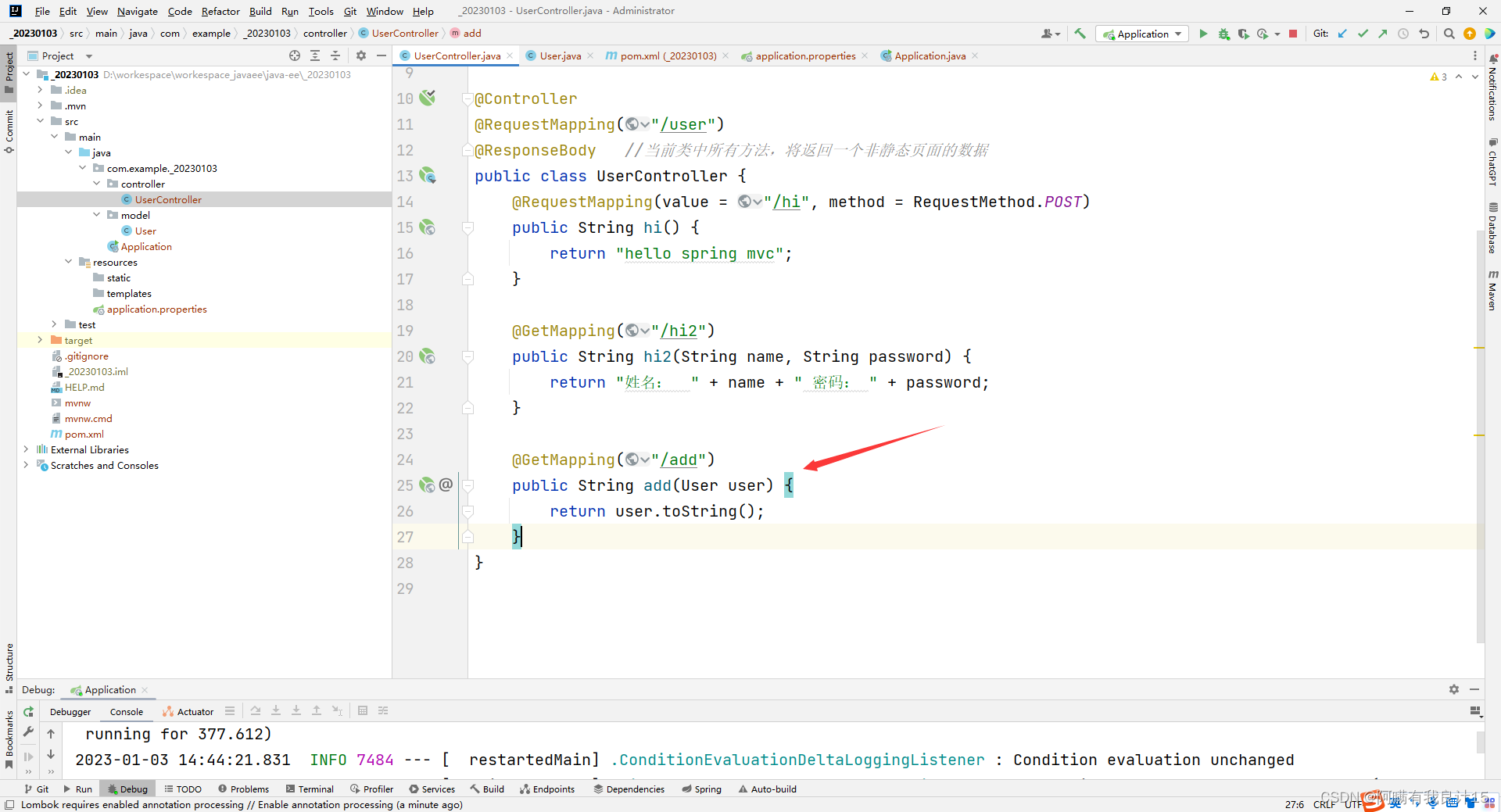The image size is (1501, 812).
Task: Collapse the resources folder in project tree
Action: 69,262
